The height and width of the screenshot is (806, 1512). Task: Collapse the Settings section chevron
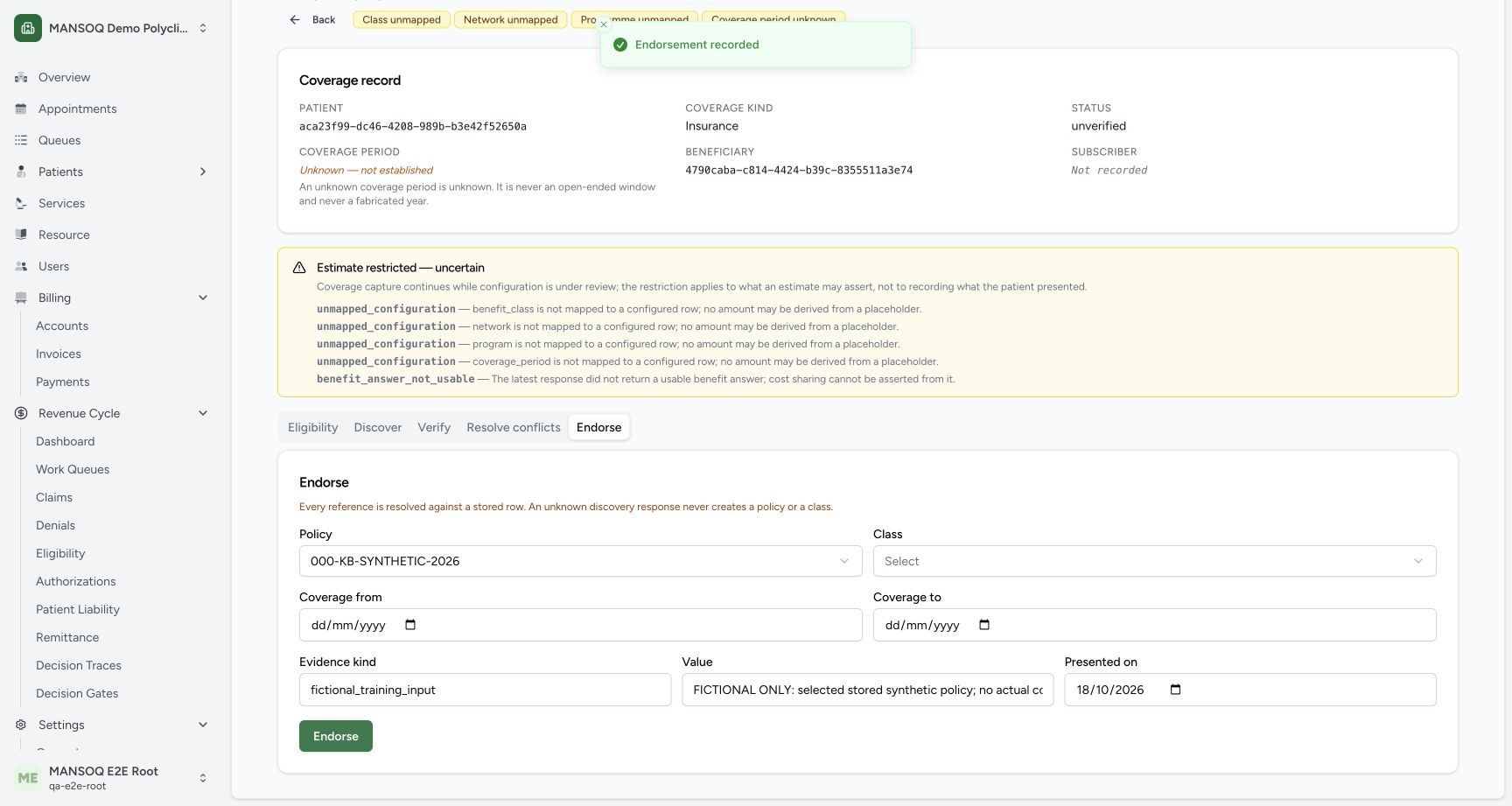tap(203, 725)
